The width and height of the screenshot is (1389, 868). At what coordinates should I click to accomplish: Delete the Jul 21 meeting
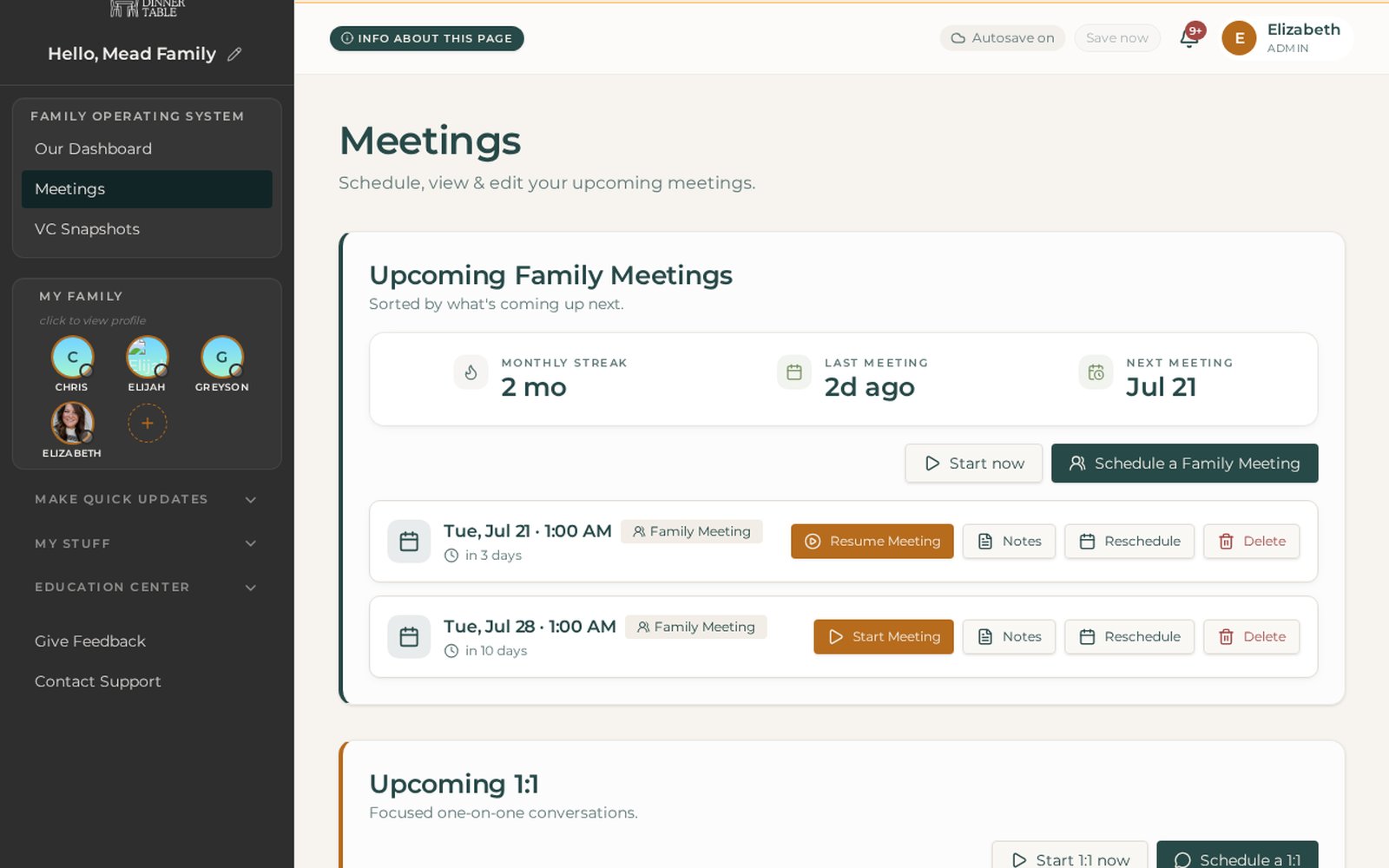coord(1252,542)
